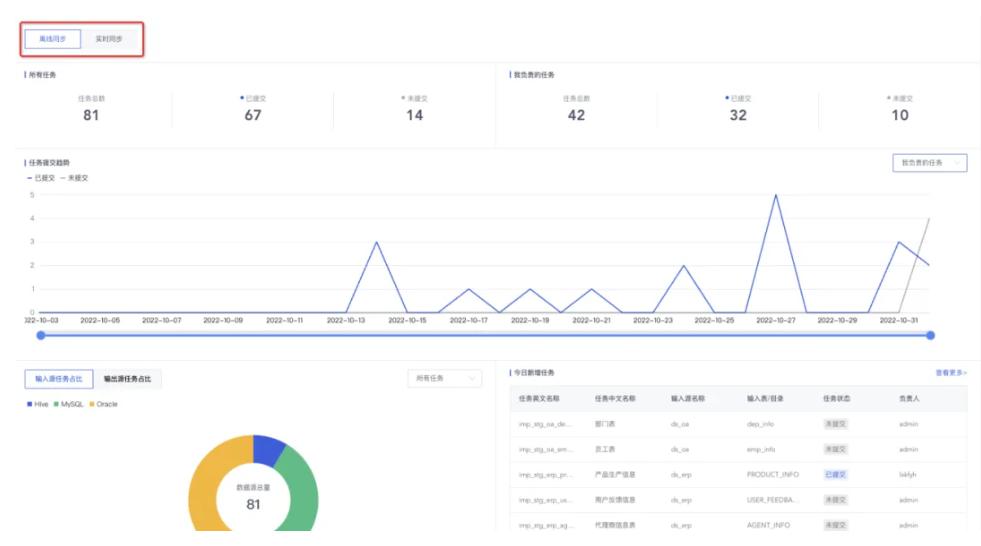The height and width of the screenshot is (546, 981).
Task: Switch to the 实时同步 tab
Action: pyautogui.click(x=108, y=39)
